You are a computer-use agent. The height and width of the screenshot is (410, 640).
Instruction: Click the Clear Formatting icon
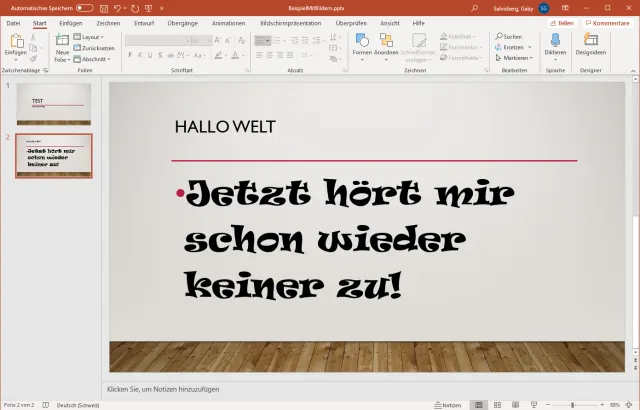pyautogui.click(x=242, y=40)
